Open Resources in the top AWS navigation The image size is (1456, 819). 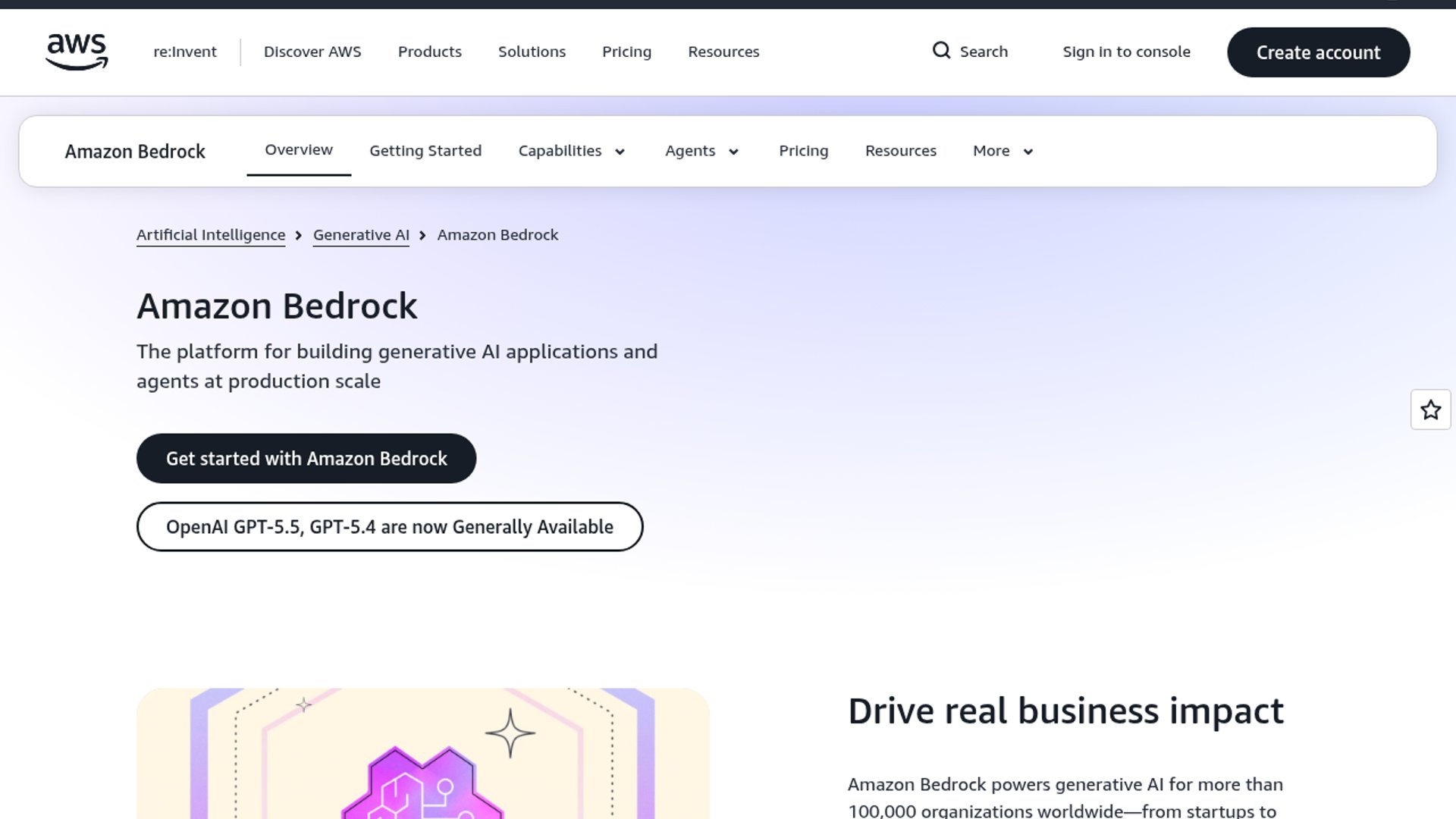pos(723,52)
